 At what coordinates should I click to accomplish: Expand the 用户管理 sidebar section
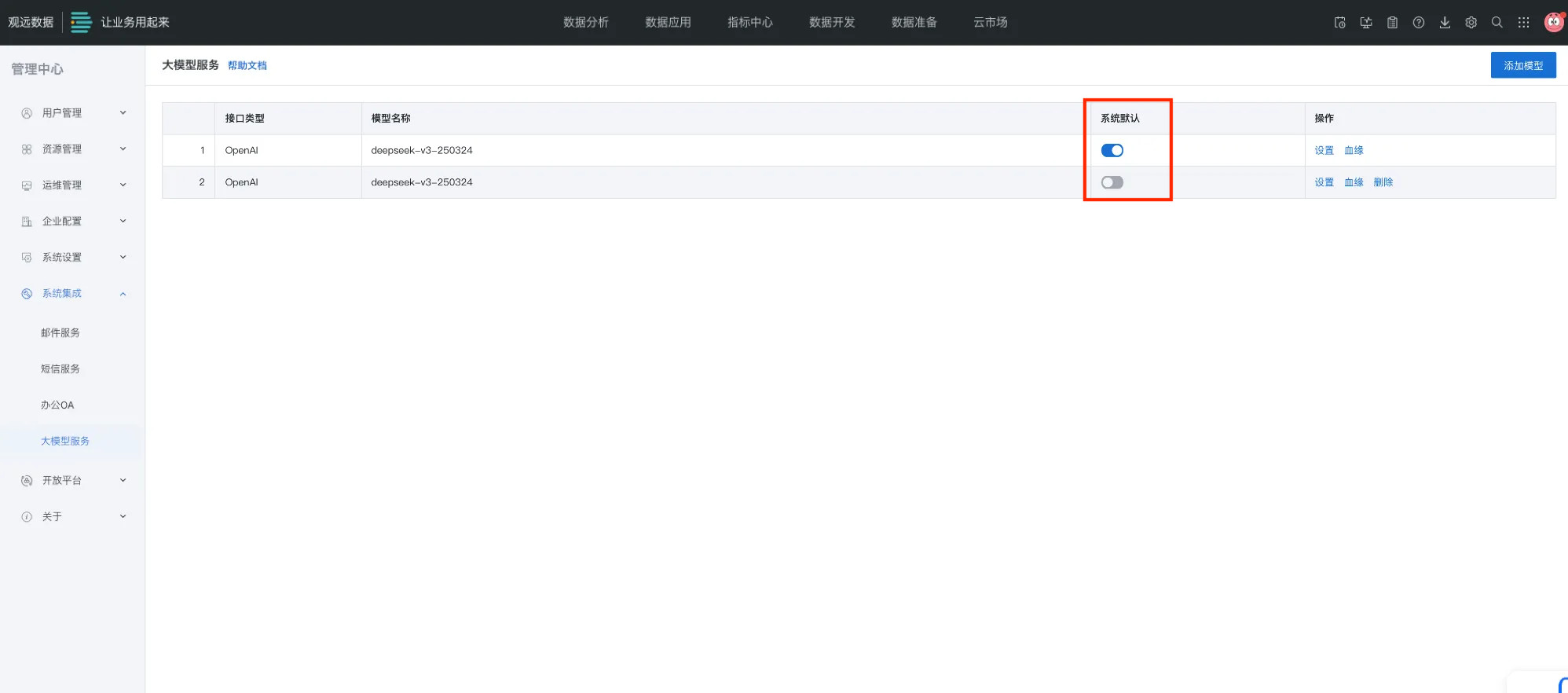(72, 113)
